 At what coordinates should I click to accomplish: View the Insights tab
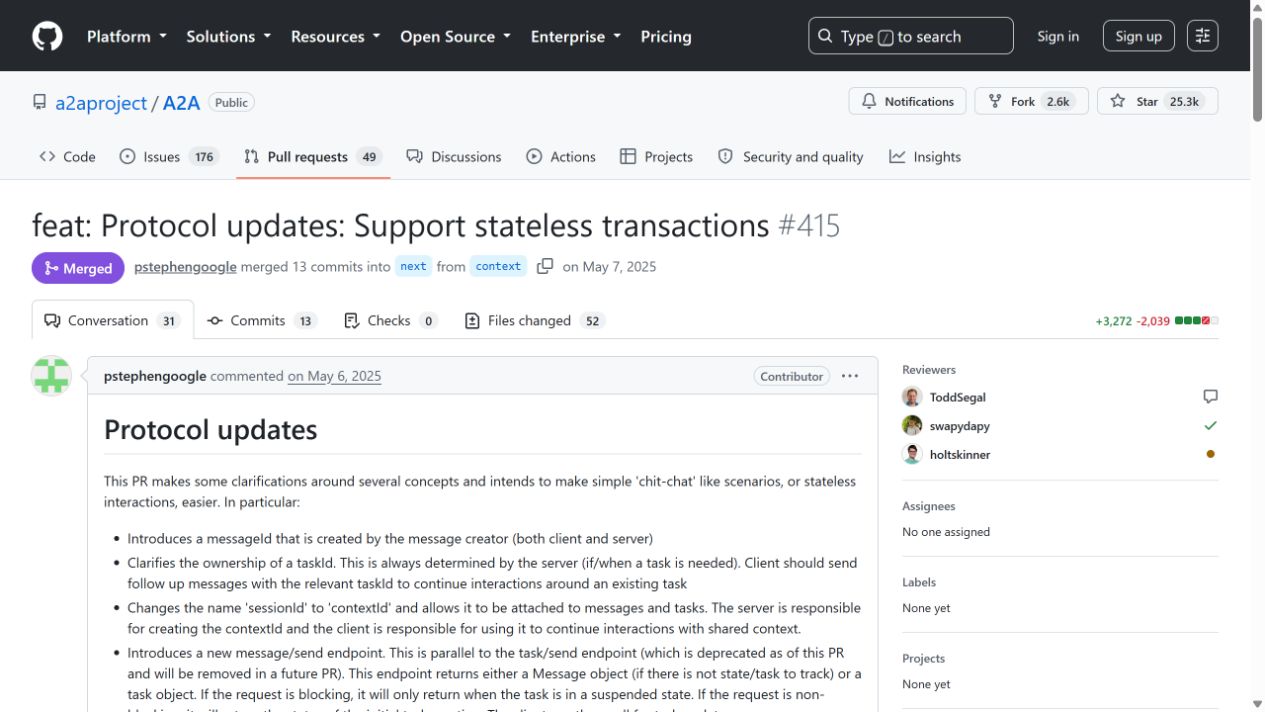(x=925, y=157)
